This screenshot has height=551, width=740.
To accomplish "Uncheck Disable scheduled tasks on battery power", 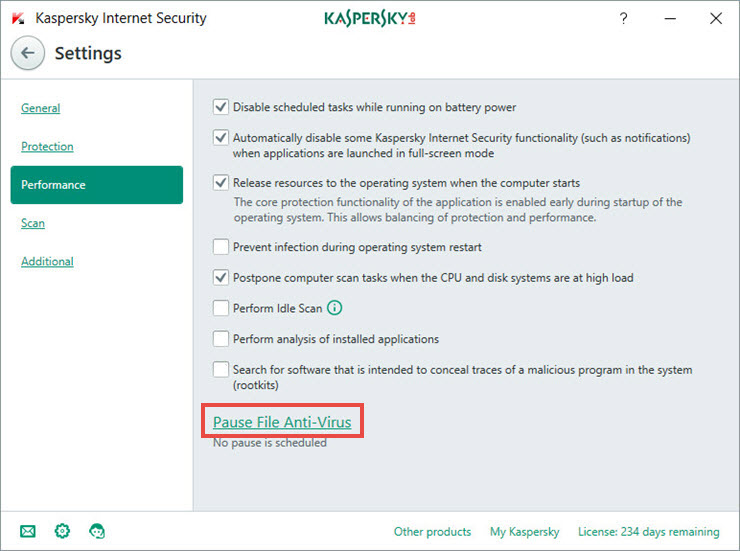I will point(221,107).
